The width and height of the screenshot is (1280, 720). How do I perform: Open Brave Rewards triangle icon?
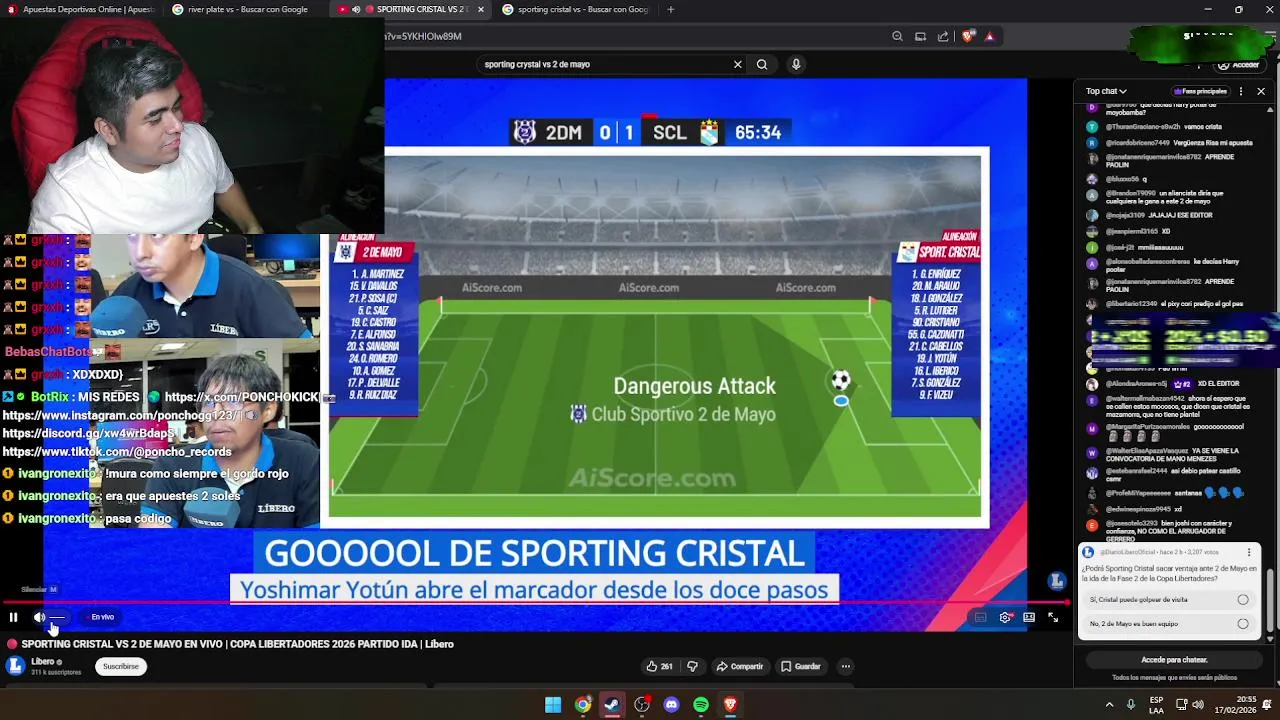click(989, 36)
